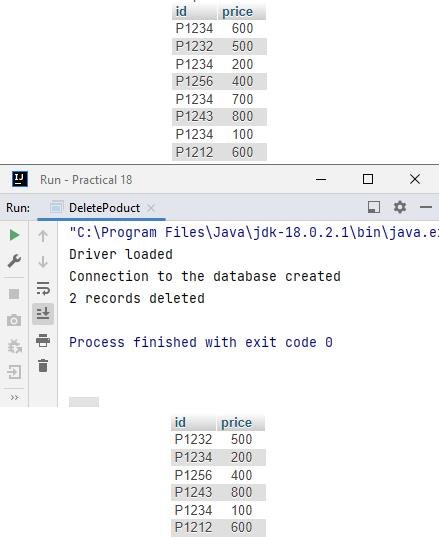Click the exit arrow icon in sidebar
The image size is (439, 537).
(x=14, y=372)
